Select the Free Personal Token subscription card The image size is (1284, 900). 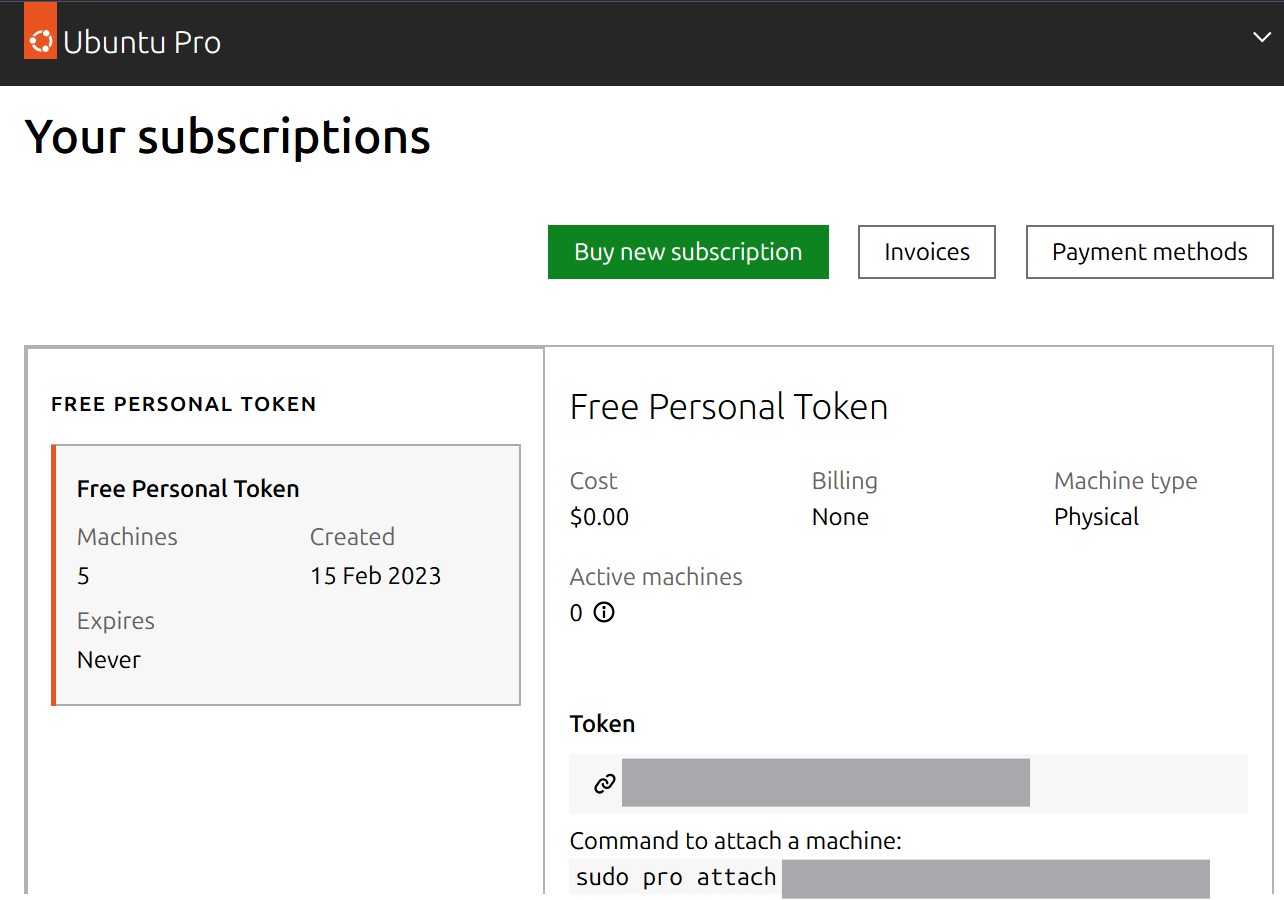[x=286, y=575]
